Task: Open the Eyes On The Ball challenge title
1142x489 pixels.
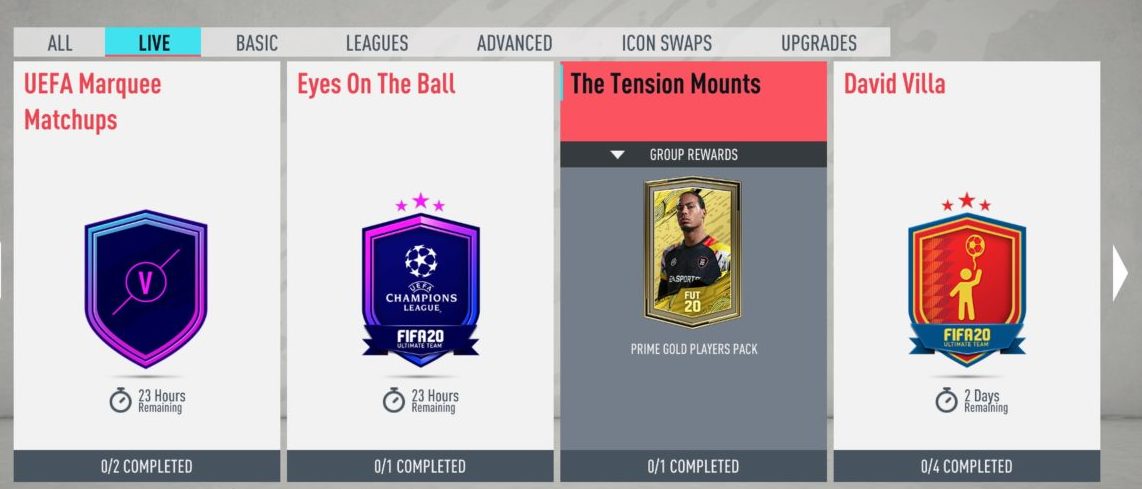Action: (x=376, y=84)
